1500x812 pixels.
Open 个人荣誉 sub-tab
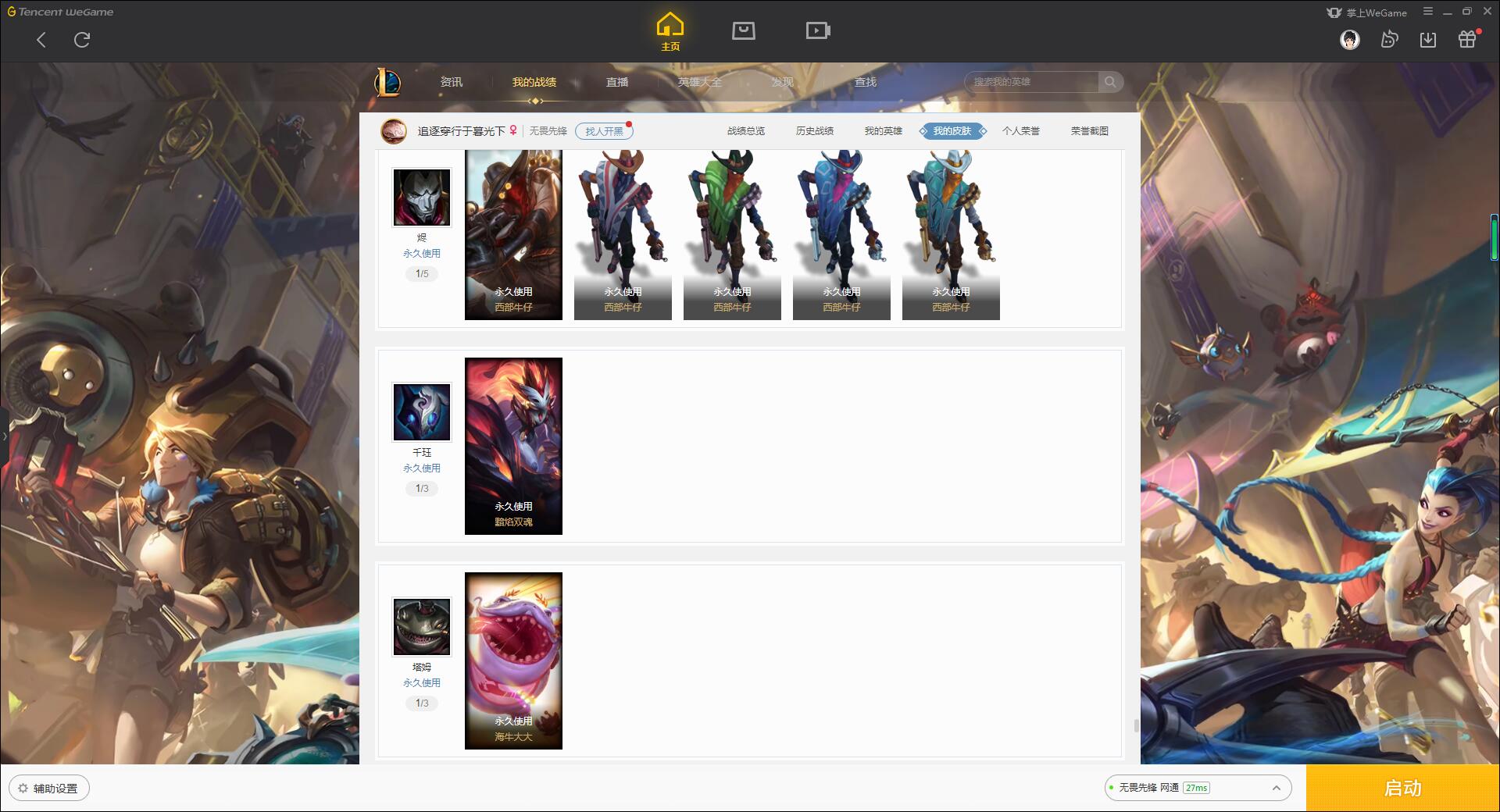click(x=1021, y=131)
